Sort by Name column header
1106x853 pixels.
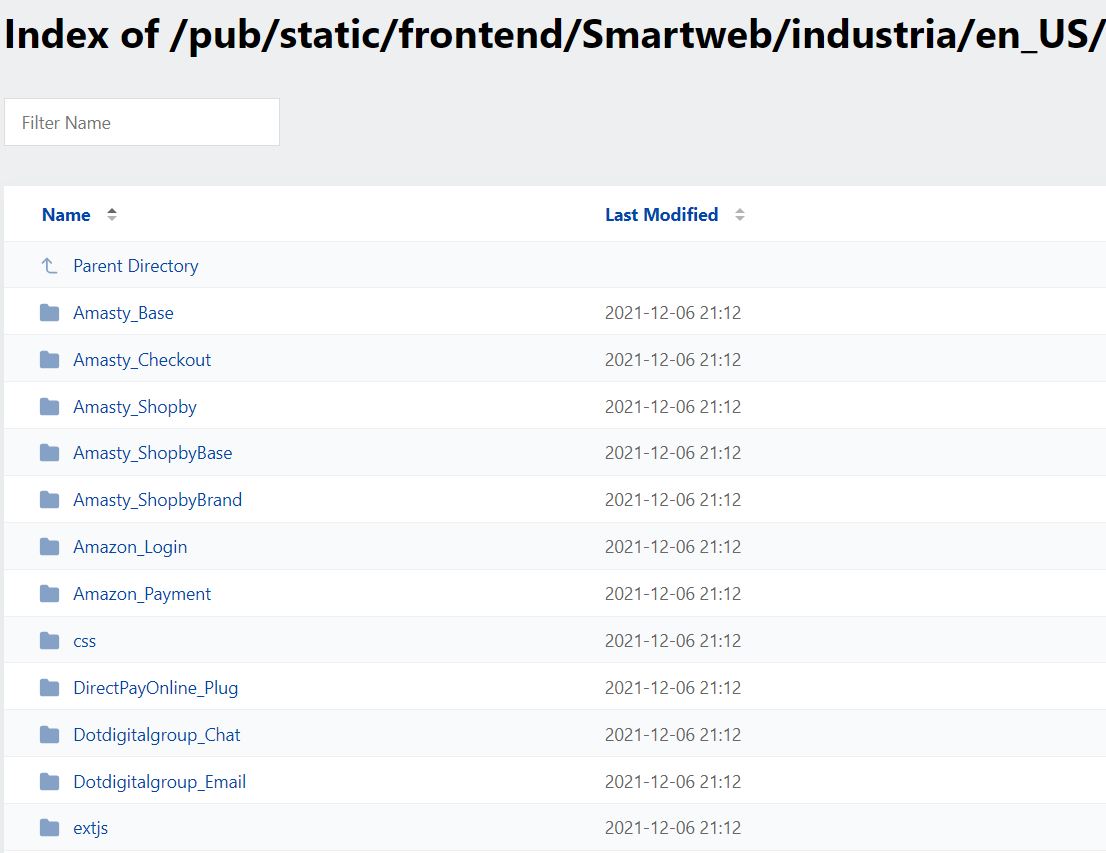point(66,214)
